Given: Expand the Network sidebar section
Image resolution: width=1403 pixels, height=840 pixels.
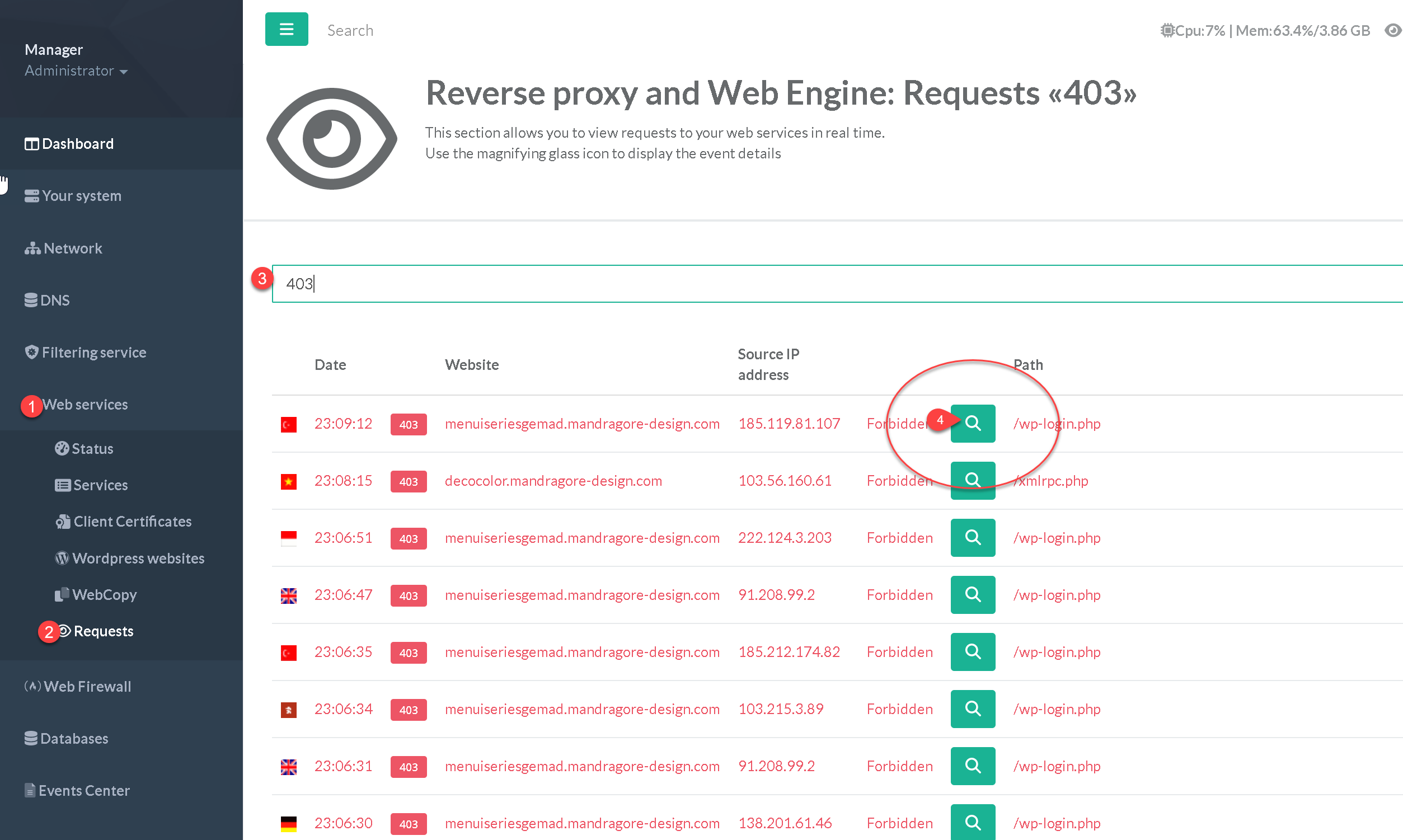Looking at the screenshot, I should point(72,248).
